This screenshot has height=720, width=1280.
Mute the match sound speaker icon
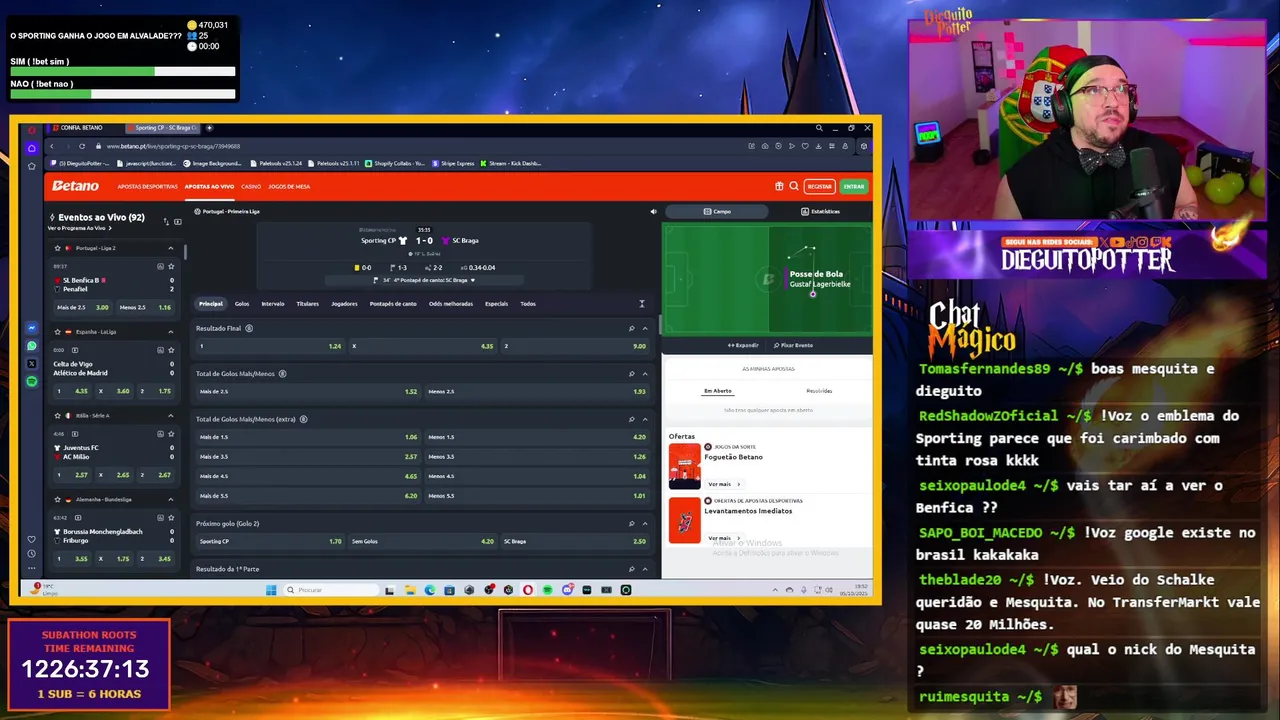pyautogui.click(x=653, y=212)
